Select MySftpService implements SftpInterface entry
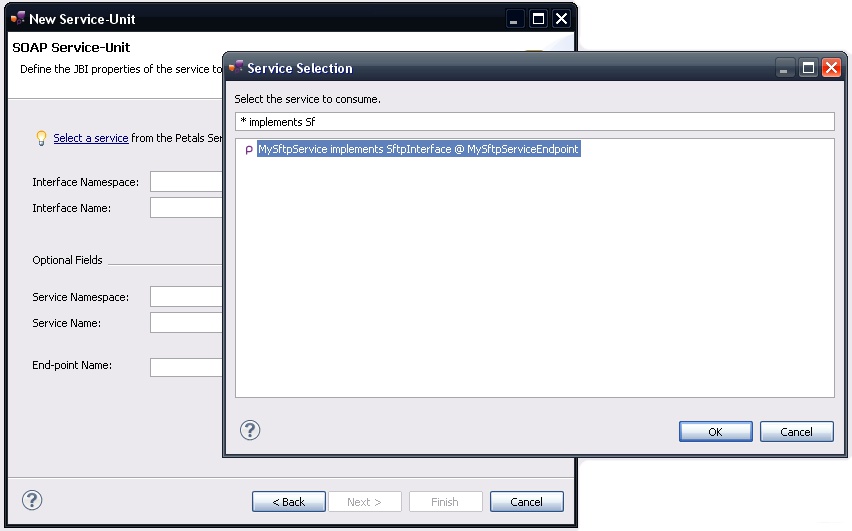 418,149
